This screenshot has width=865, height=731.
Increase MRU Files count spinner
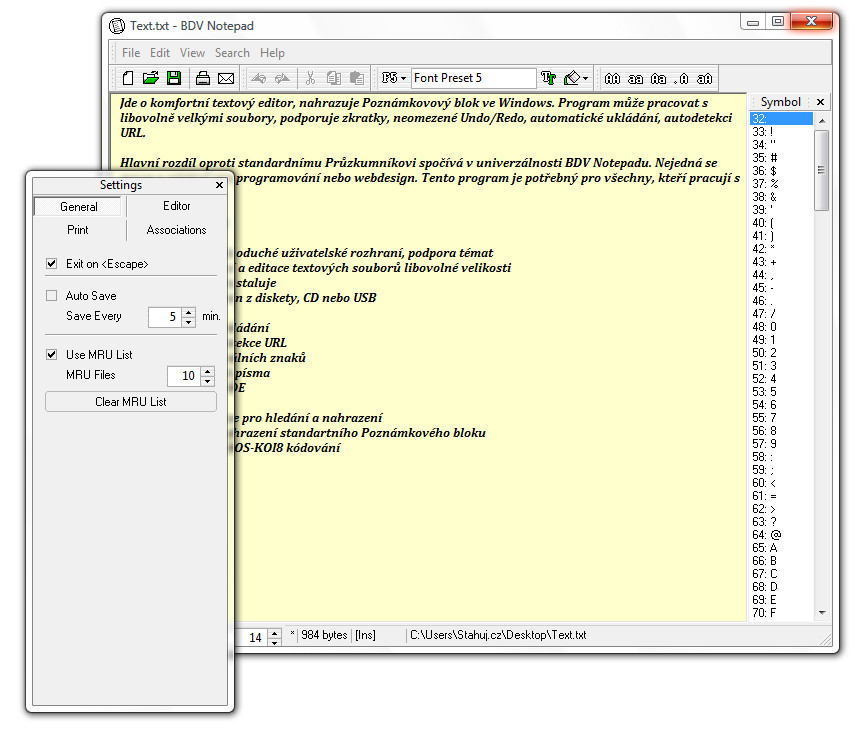pos(207,371)
